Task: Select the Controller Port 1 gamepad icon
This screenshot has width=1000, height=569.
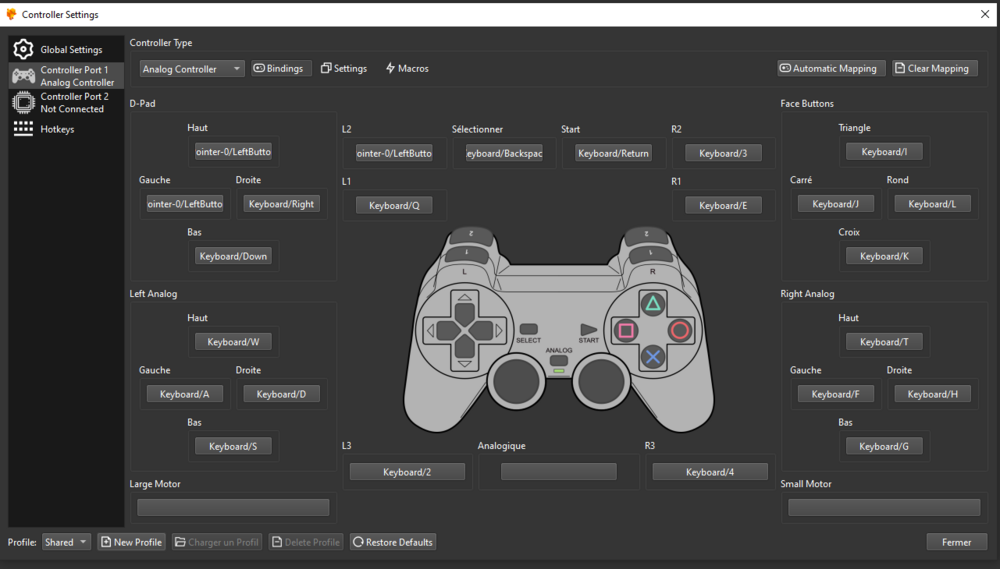Action: coord(23,76)
